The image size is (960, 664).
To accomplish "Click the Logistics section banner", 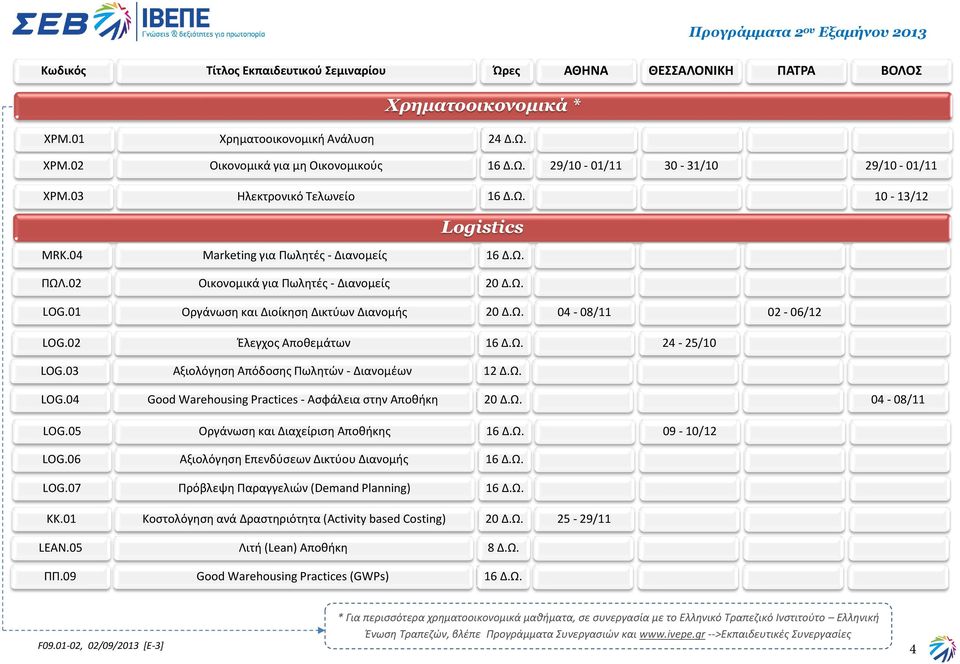I will [482, 227].
